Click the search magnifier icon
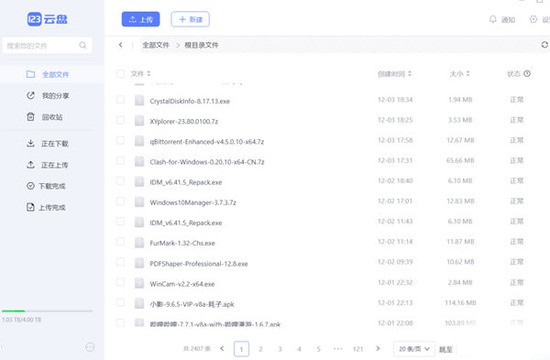 point(83,45)
